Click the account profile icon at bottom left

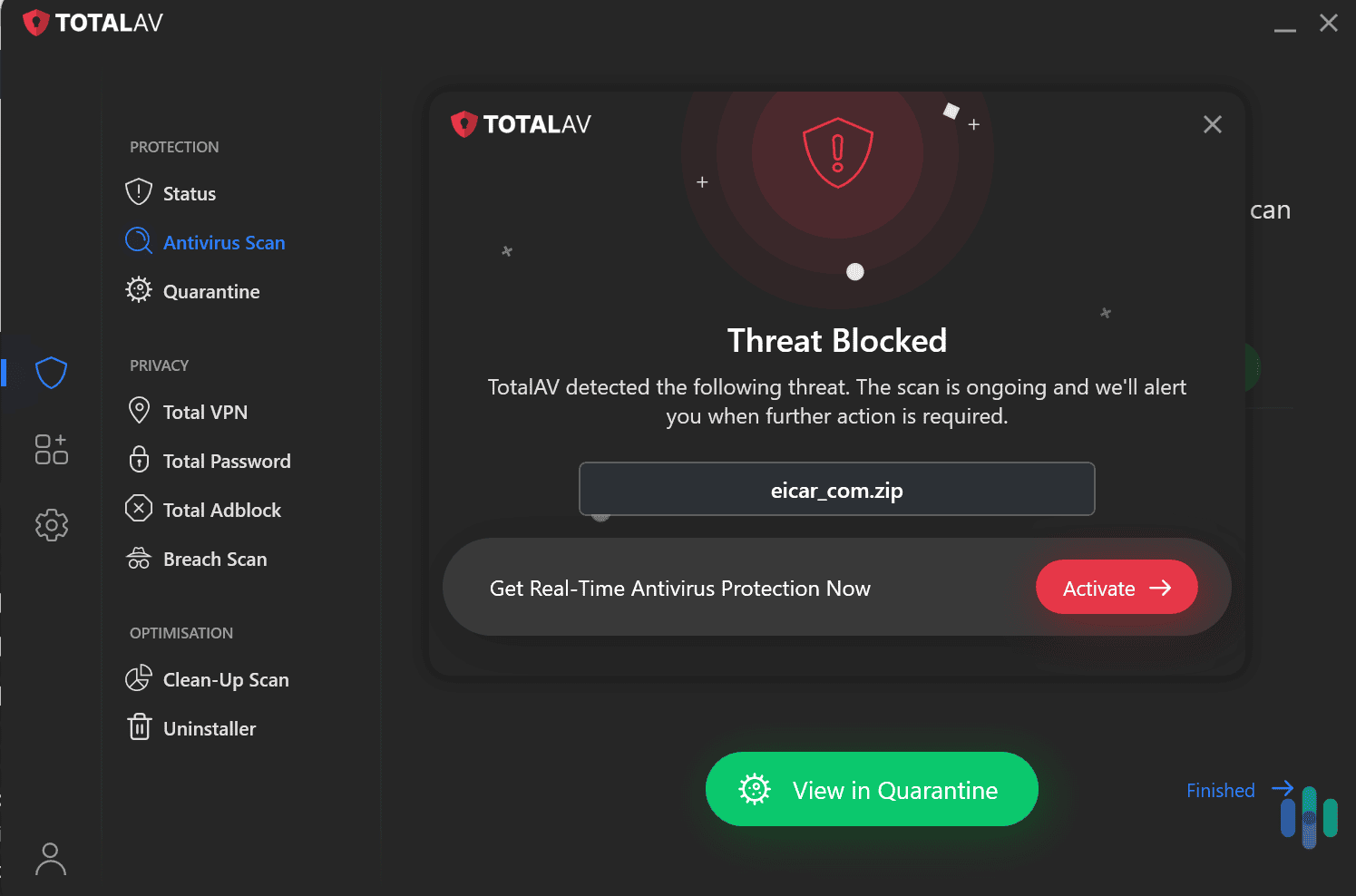coord(51,858)
